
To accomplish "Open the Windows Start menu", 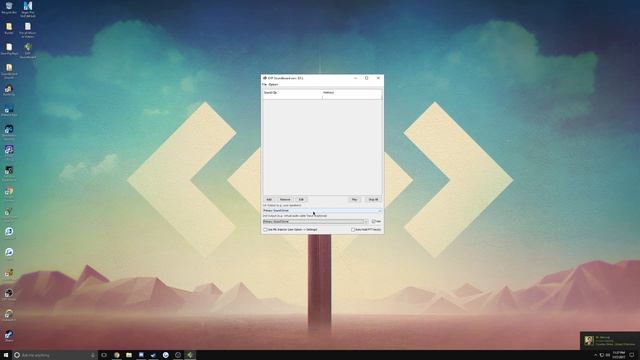I will [6, 355].
